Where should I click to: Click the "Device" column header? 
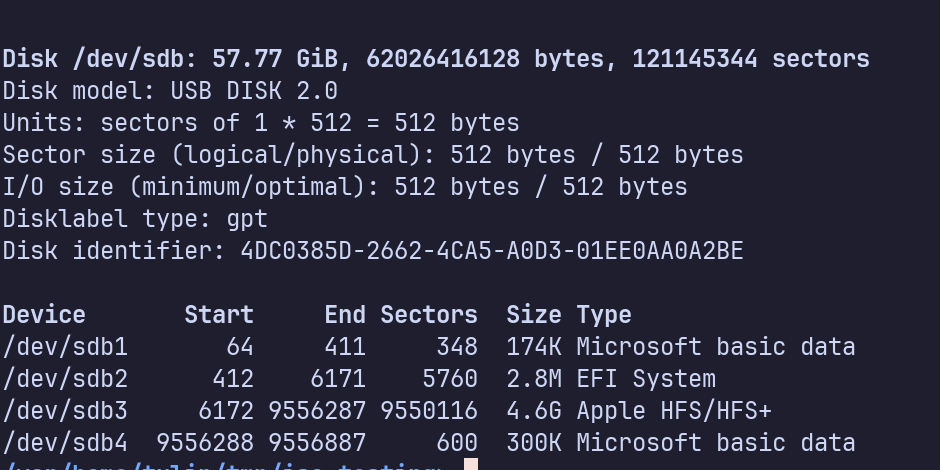click(44, 315)
